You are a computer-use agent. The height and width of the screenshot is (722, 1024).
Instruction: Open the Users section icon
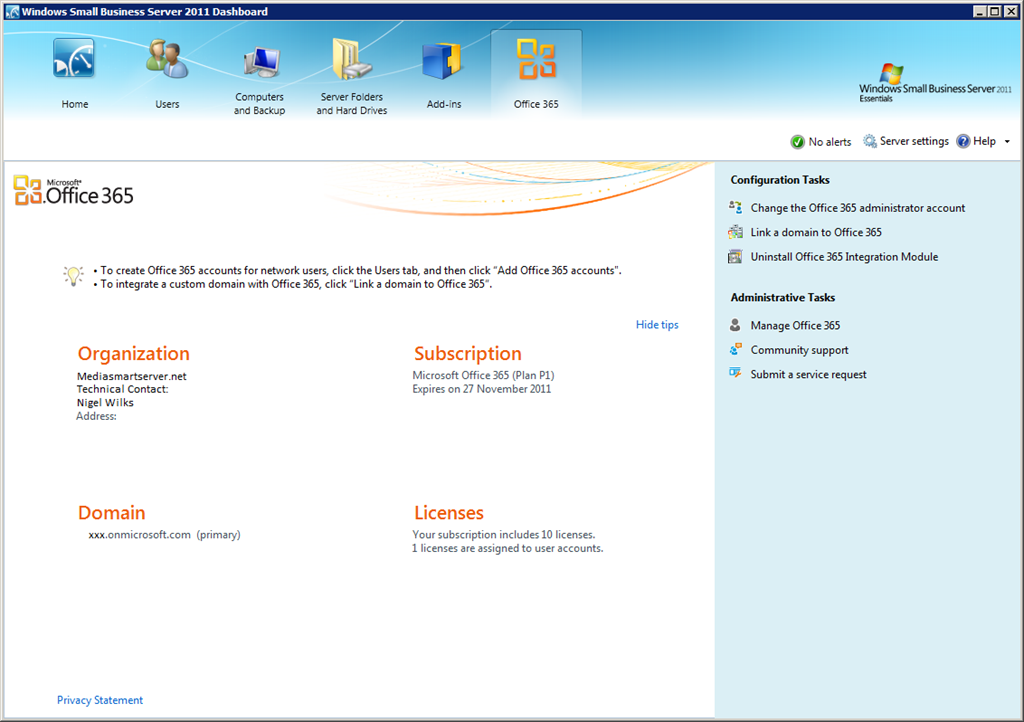[167, 59]
